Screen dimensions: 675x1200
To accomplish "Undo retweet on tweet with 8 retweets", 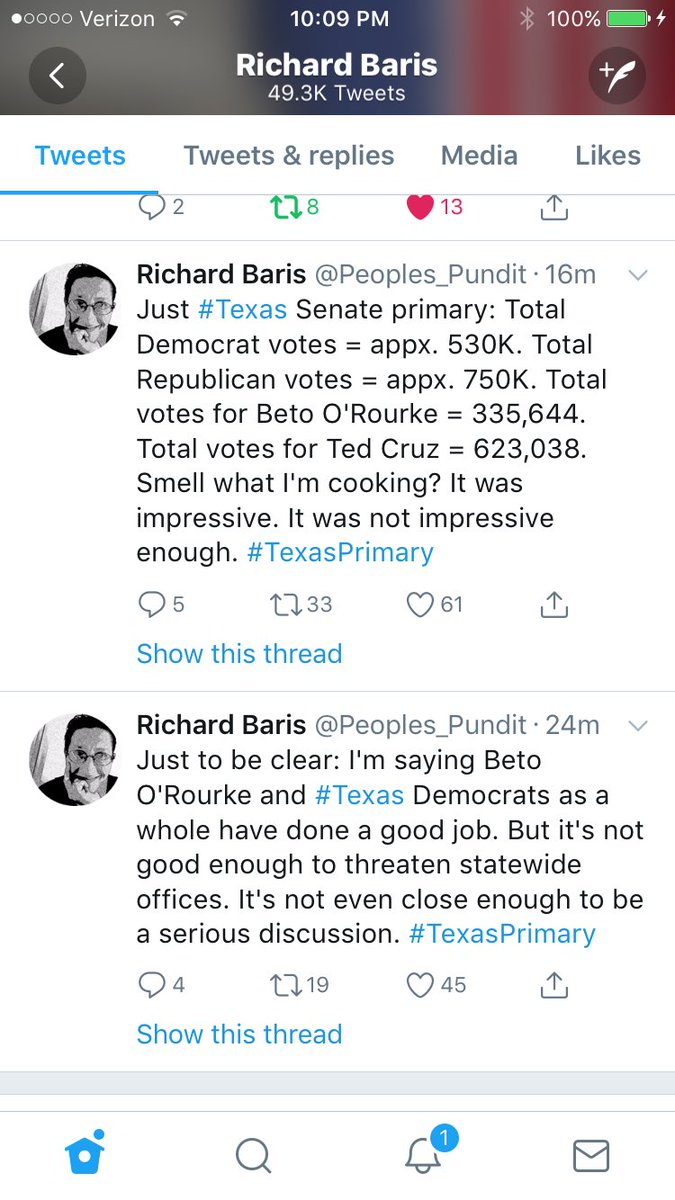I will click(284, 207).
